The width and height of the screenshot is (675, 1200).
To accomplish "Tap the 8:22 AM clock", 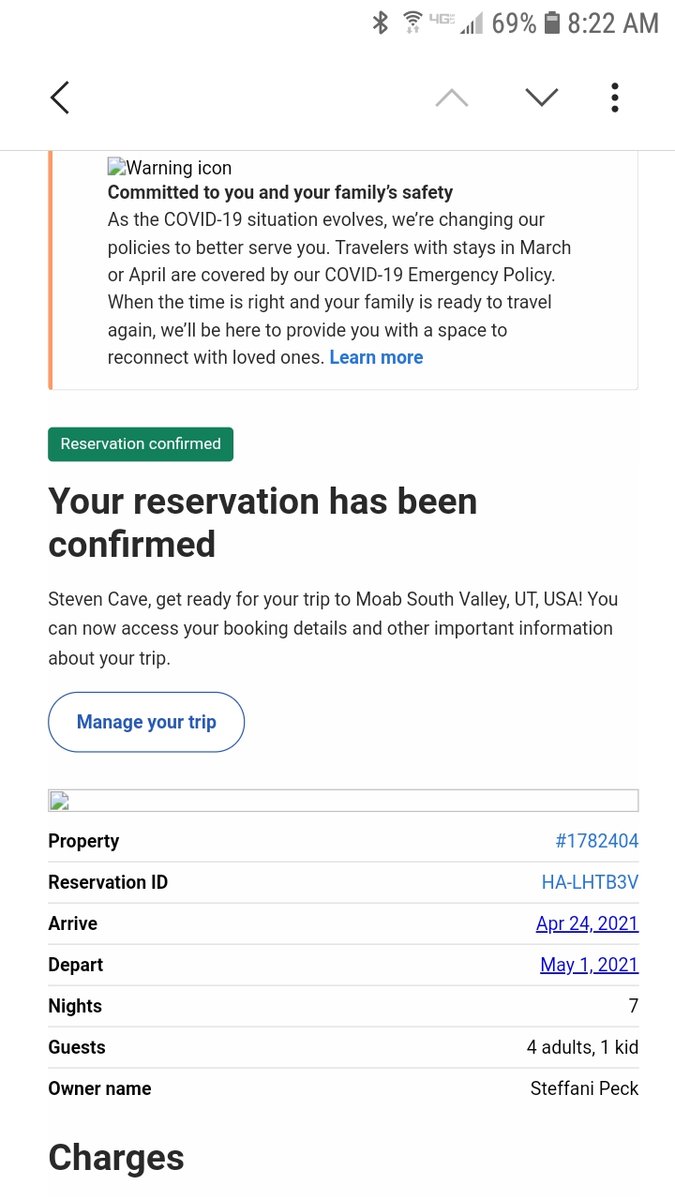I will pos(613,23).
